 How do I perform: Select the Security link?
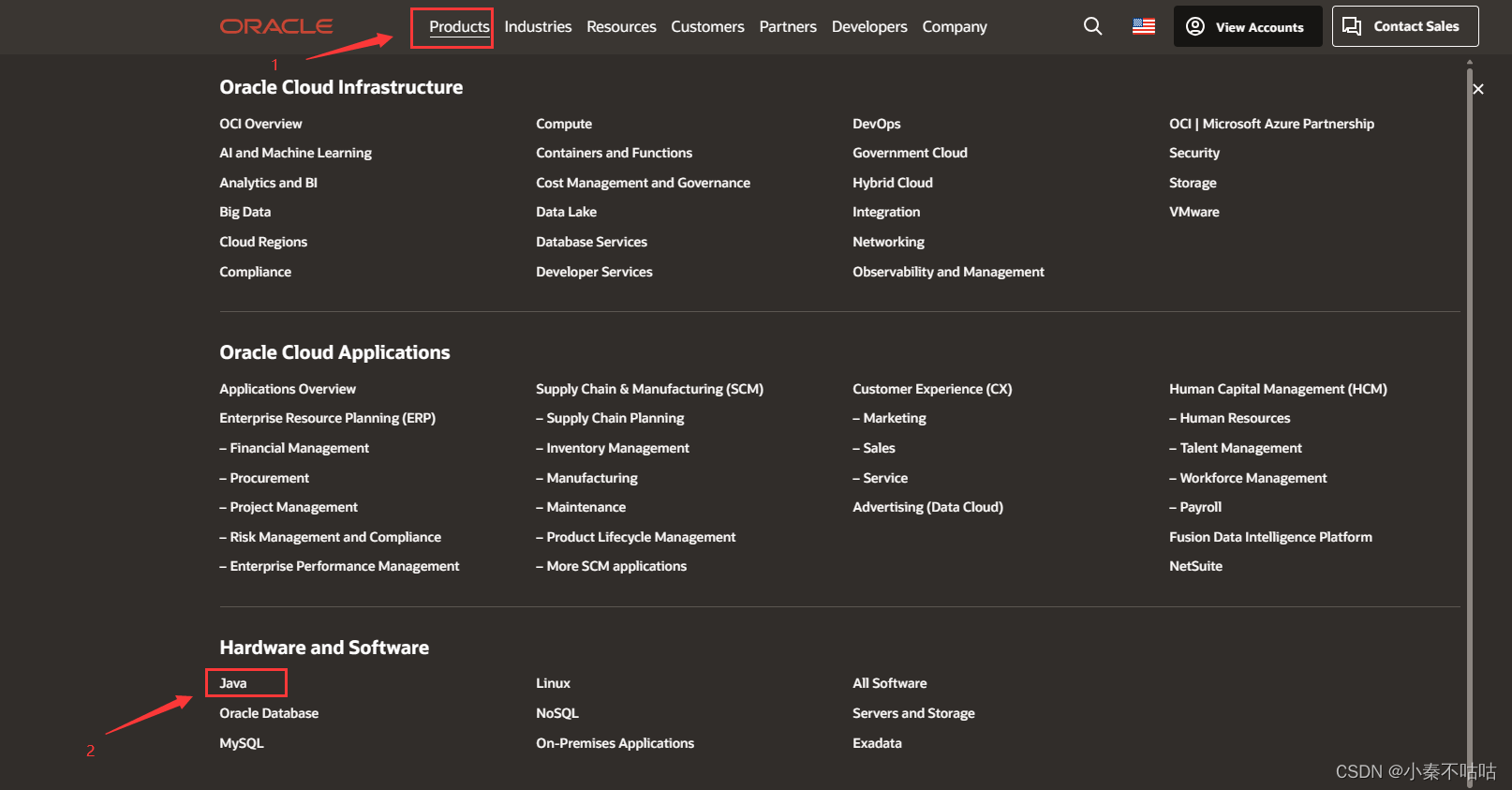(x=1194, y=153)
